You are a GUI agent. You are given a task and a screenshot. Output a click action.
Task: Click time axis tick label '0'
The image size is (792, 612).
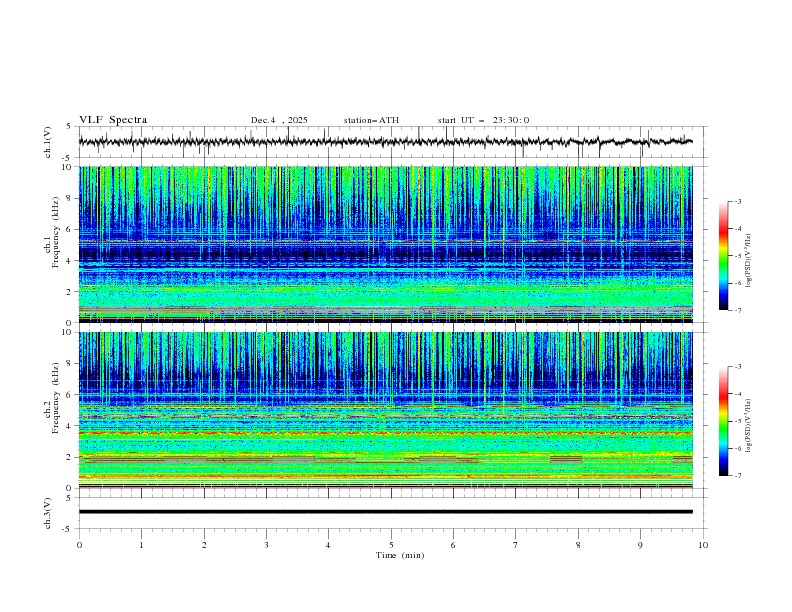pyautogui.click(x=79, y=545)
